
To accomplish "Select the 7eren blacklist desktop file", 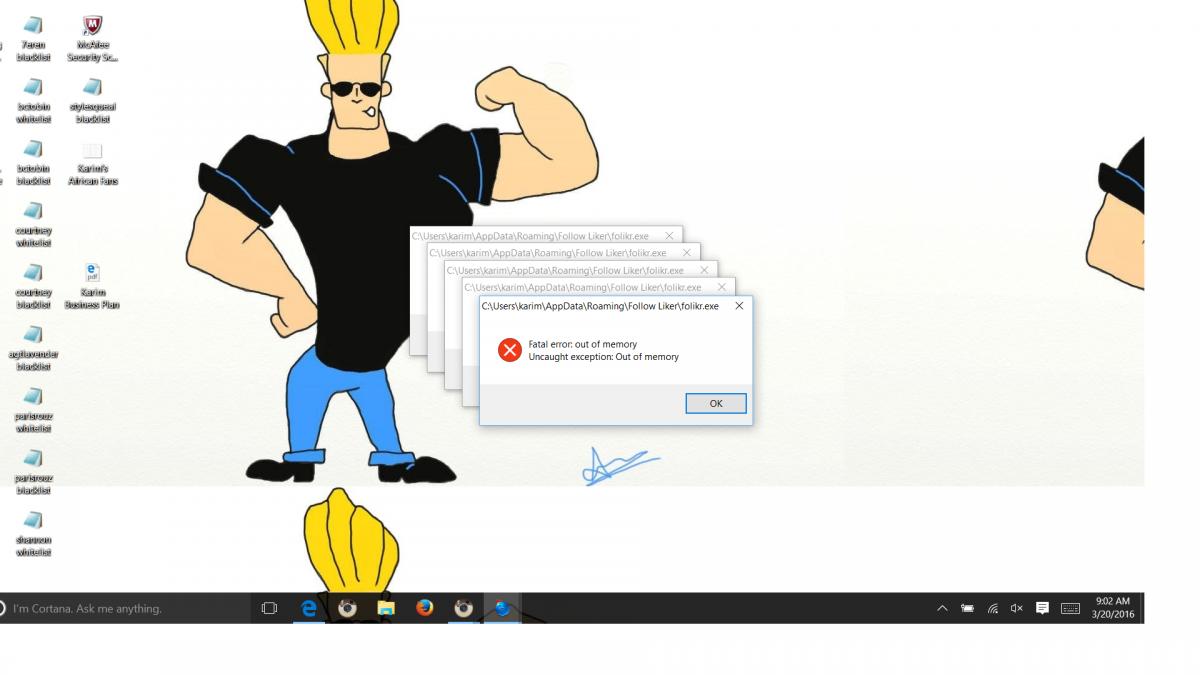I will (x=33, y=39).
